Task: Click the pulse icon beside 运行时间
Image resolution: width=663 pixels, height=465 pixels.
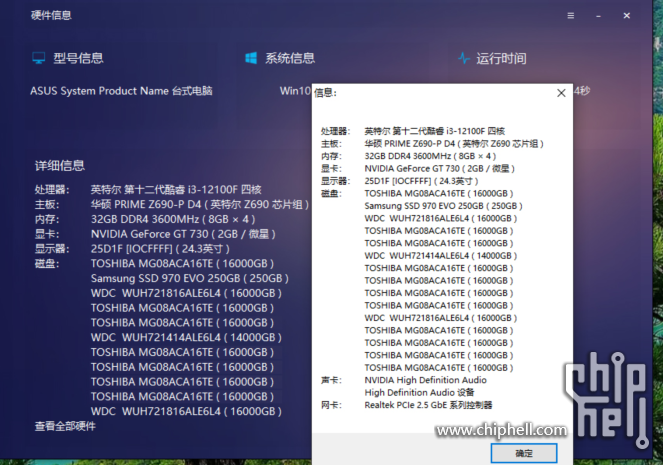Action: 464,58
